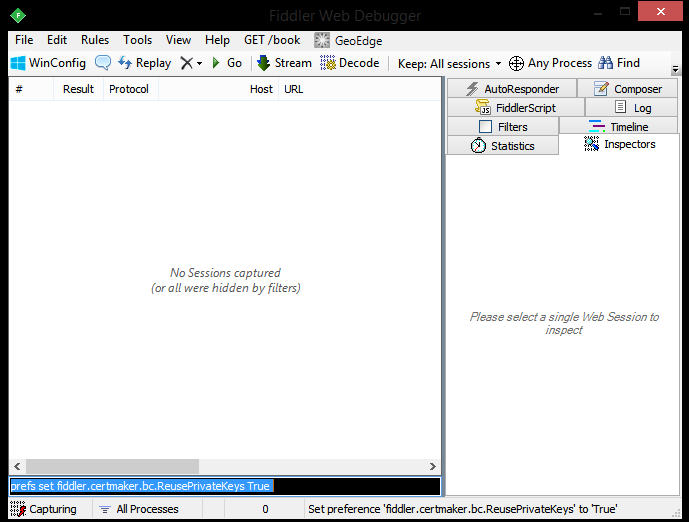
Task: Click the WinConfig Windows logo icon
Action: 18,63
